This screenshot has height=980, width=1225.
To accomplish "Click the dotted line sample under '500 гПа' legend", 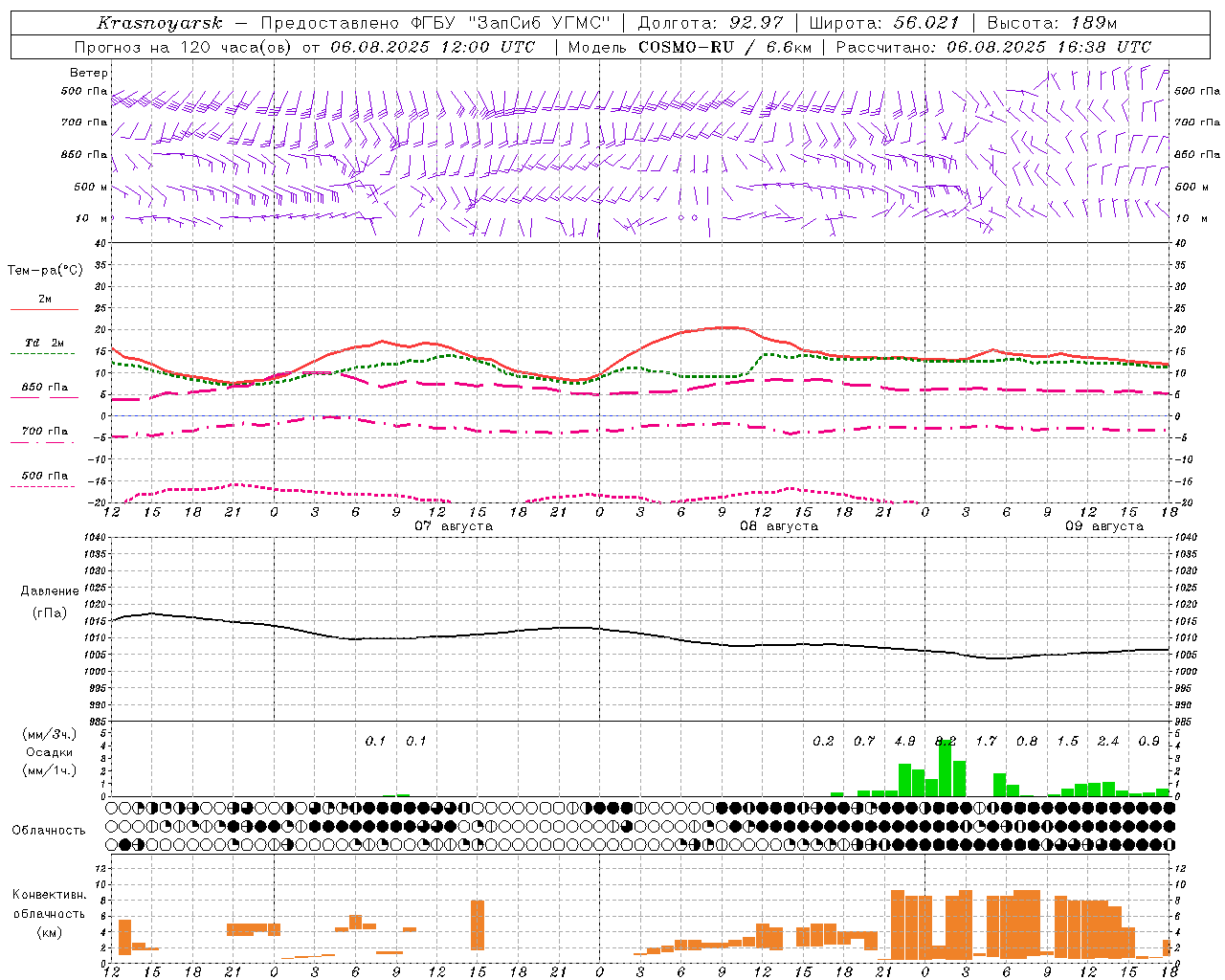I will click(43, 486).
